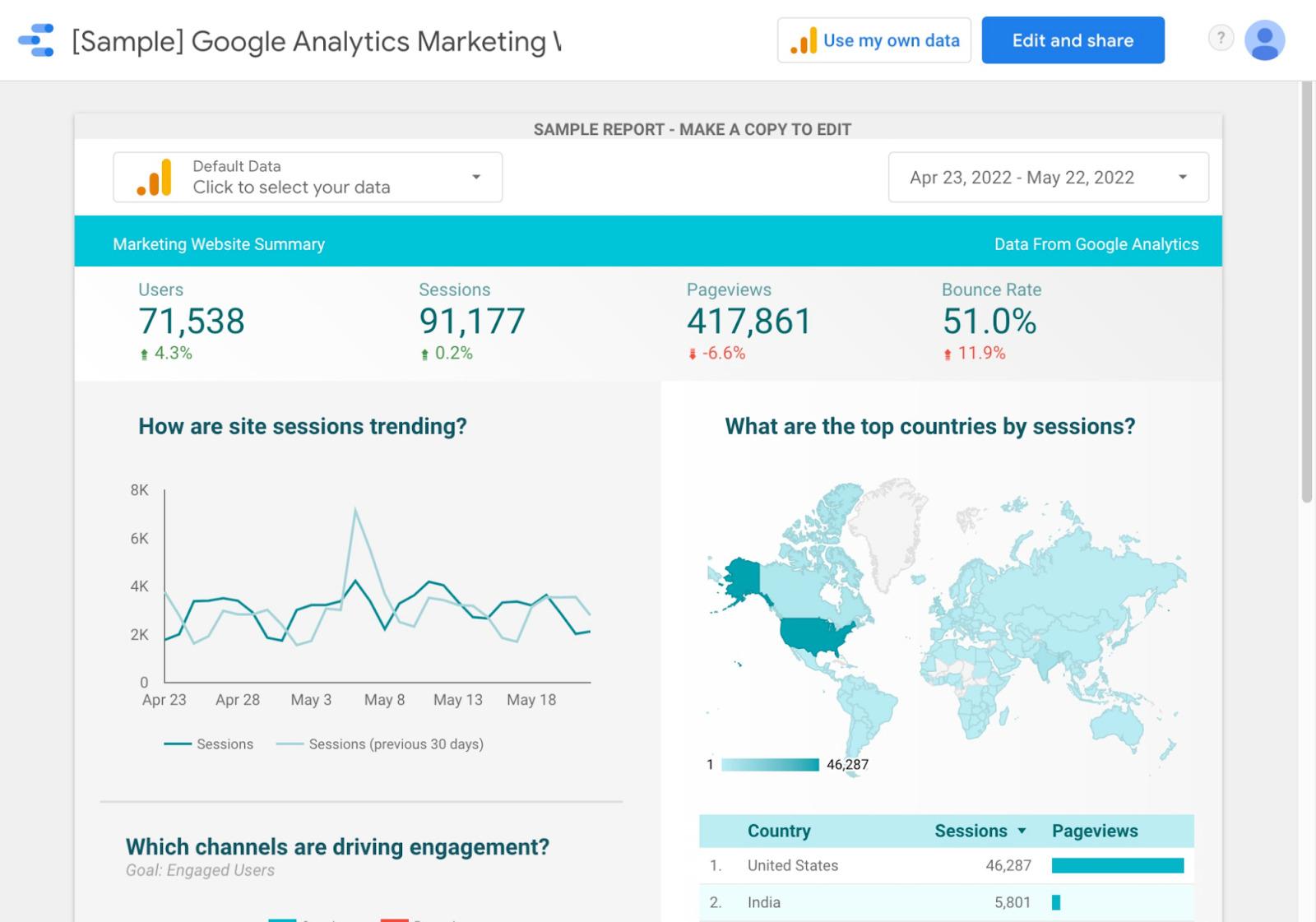Image resolution: width=1316 pixels, height=922 pixels.
Task: Click the Looker Studio logo icon
Action: pyautogui.click(x=36, y=40)
